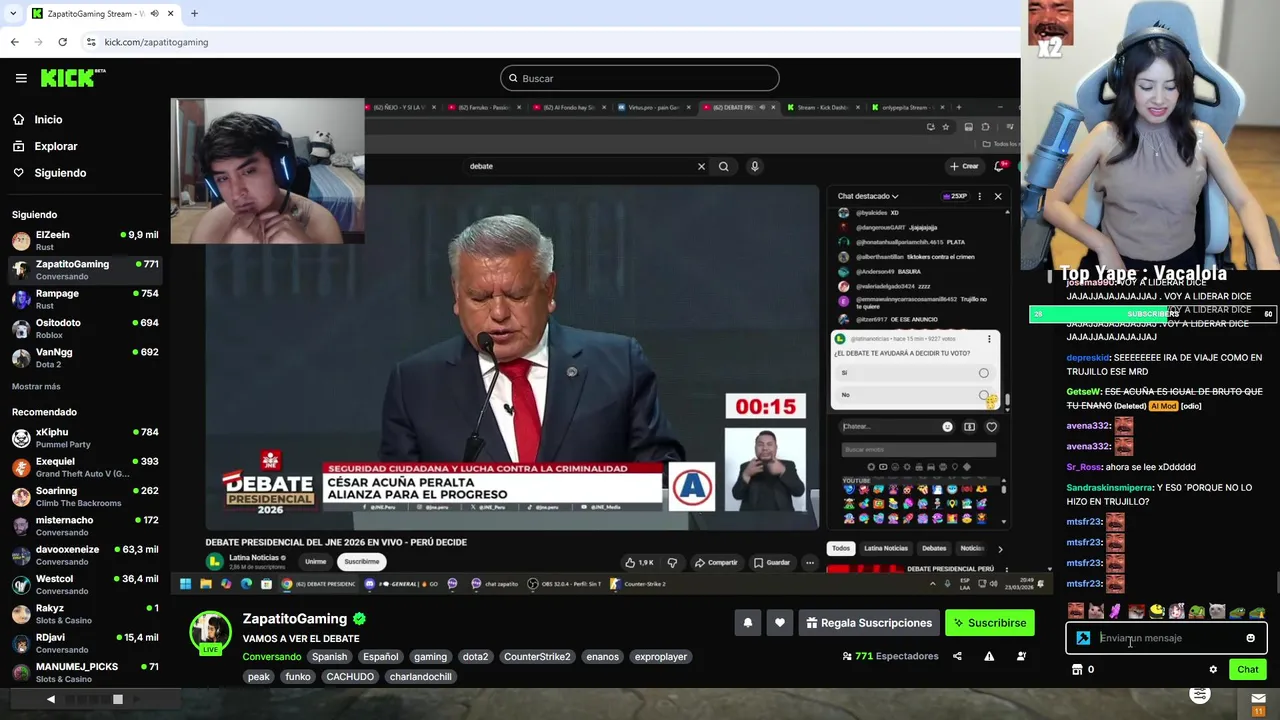The image size is (1280, 720).
Task: Click the heart follow button
Action: coord(780,623)
